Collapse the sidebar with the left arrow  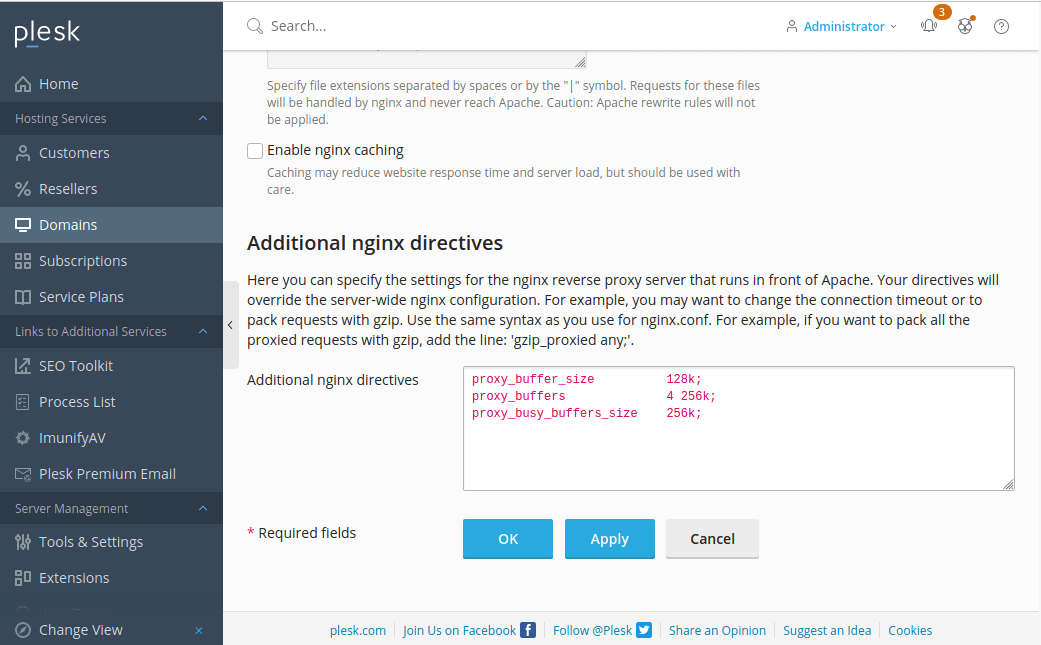point(230,325)
